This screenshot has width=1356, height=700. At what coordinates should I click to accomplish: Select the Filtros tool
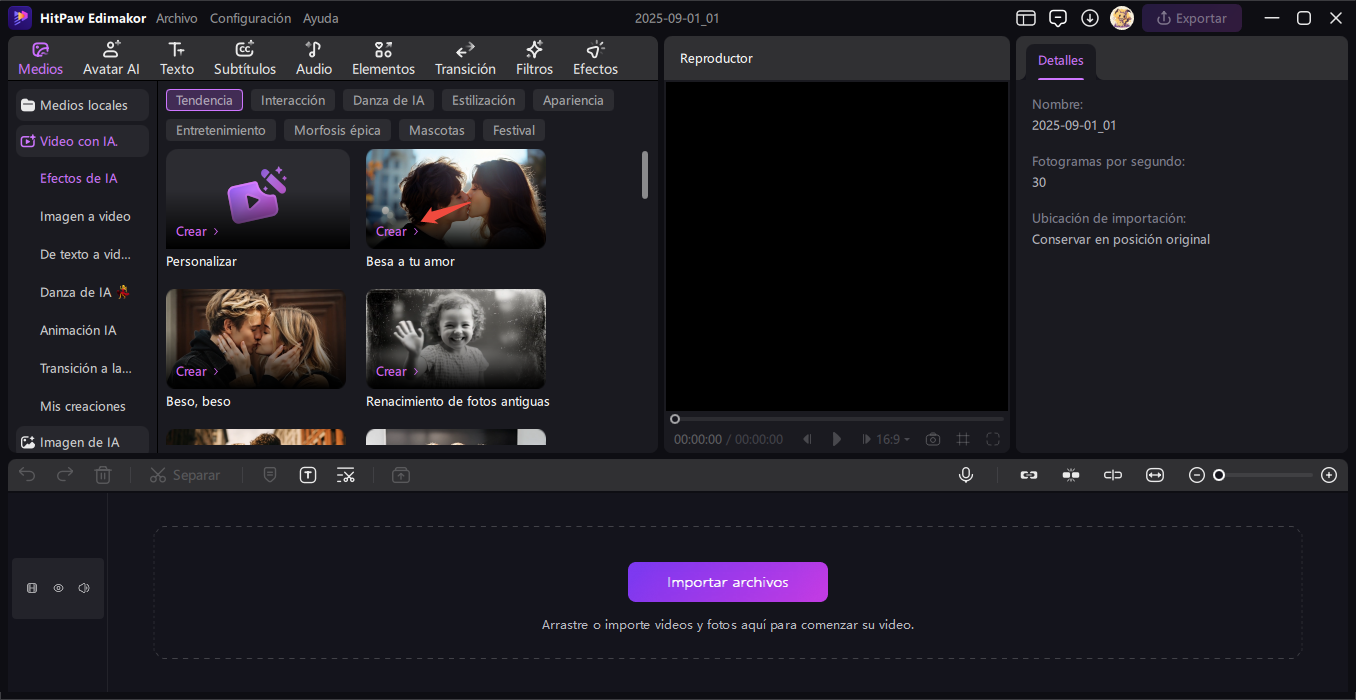pyautogui.click(x=534, y=57)
